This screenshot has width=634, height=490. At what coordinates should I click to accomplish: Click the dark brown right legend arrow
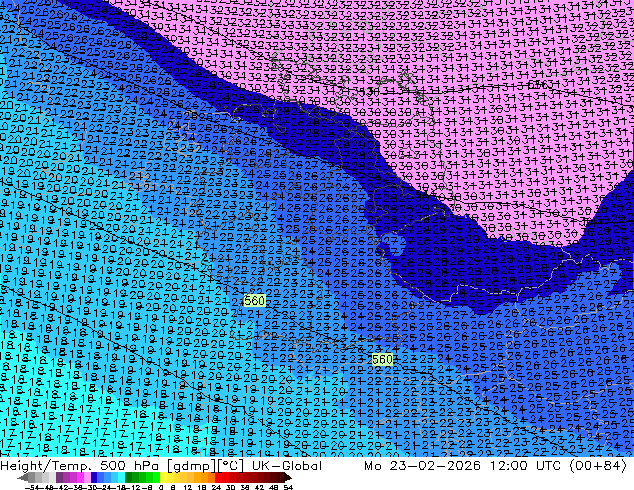click(x=287, y=478)
